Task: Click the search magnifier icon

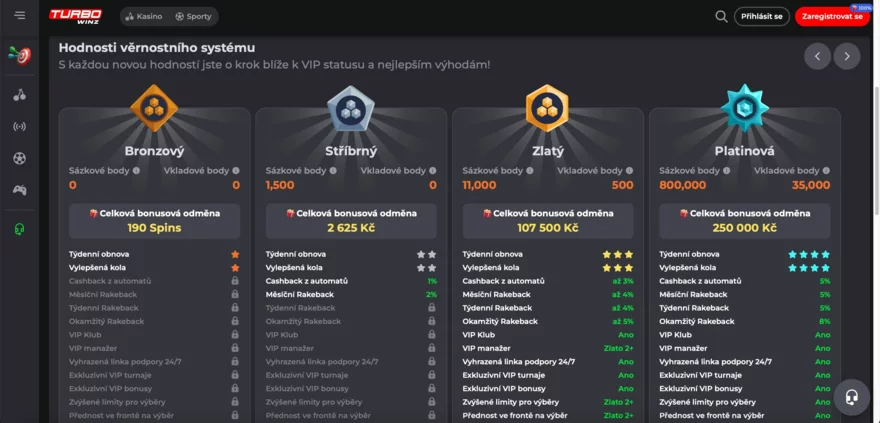Action: tap(721, 16)
